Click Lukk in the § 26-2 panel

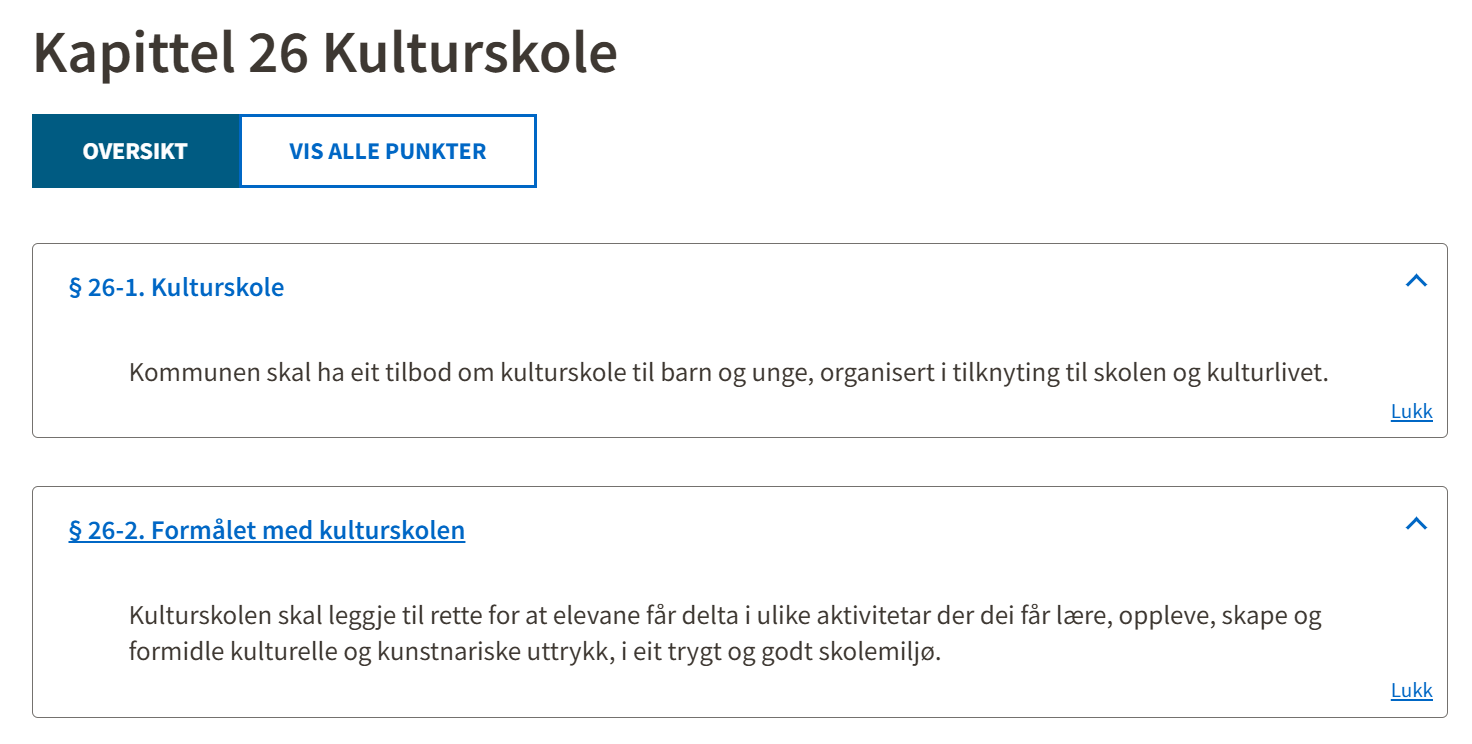point(1411,690)
